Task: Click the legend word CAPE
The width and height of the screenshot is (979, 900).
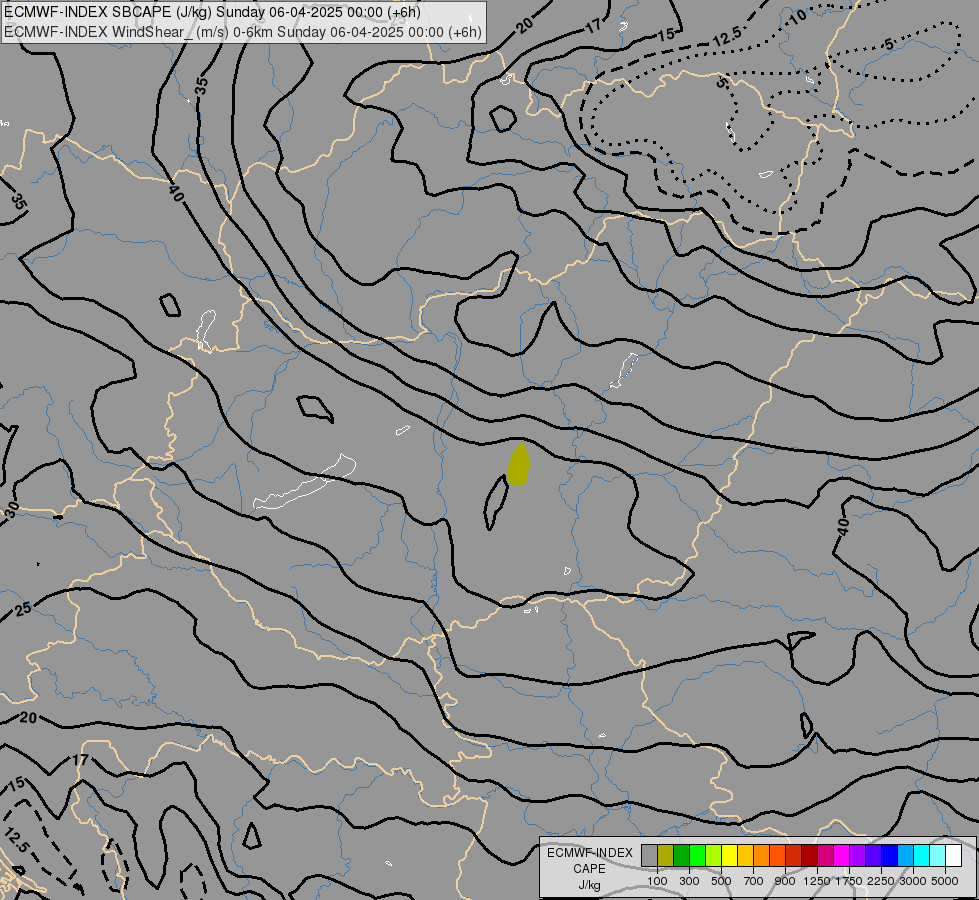Action: [x=589, y=869]
